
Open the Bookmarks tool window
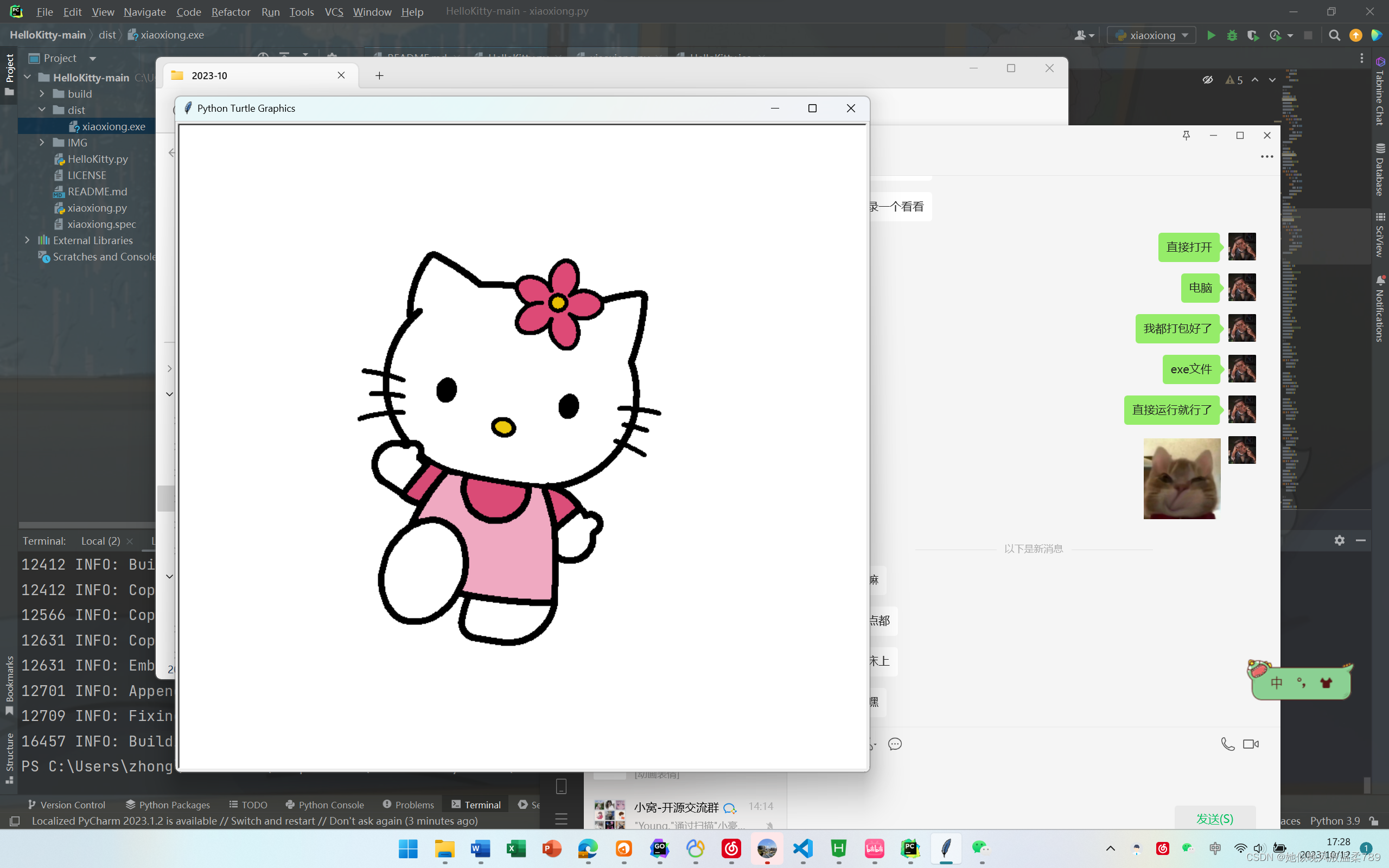pyautogui.click(x=9, y=685)
